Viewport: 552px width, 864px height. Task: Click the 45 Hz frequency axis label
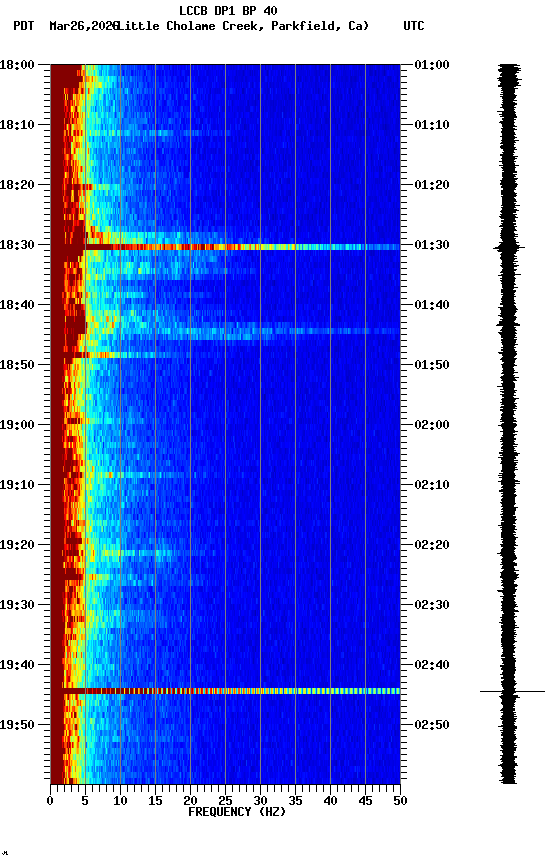coord(365,801)
